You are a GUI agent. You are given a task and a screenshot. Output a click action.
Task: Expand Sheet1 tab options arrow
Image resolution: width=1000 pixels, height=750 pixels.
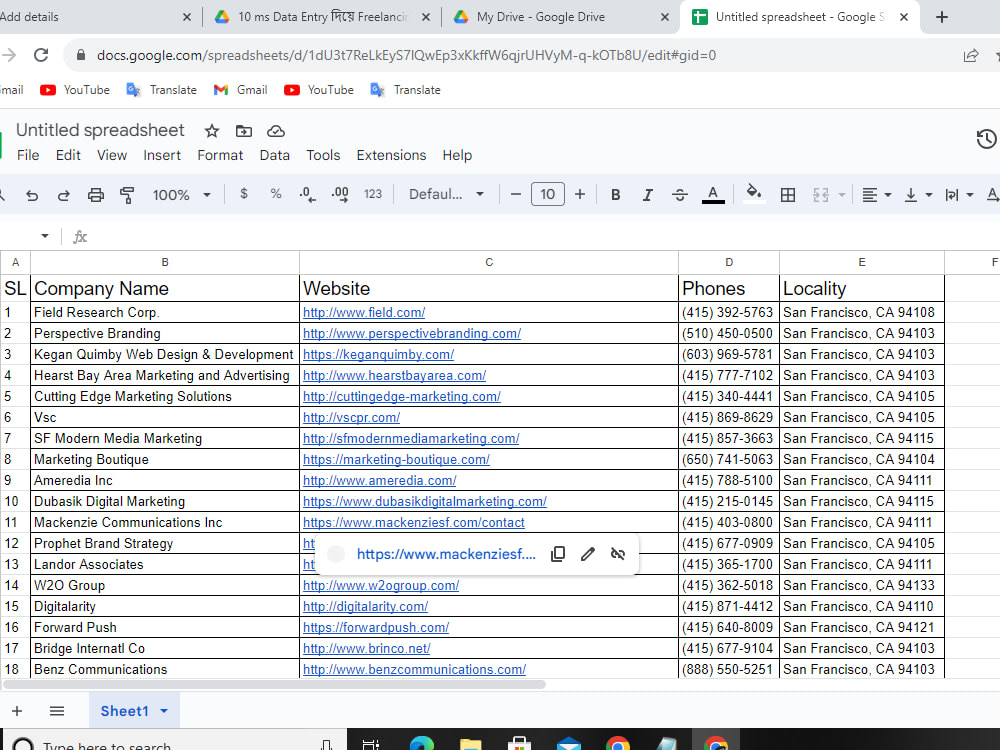click(x=164, y=710)
